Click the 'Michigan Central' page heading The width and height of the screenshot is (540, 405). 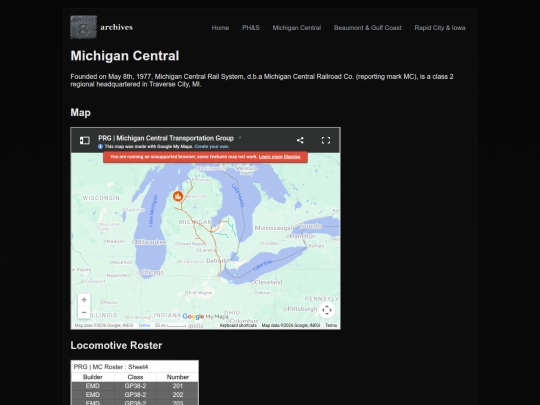[125, 56]
